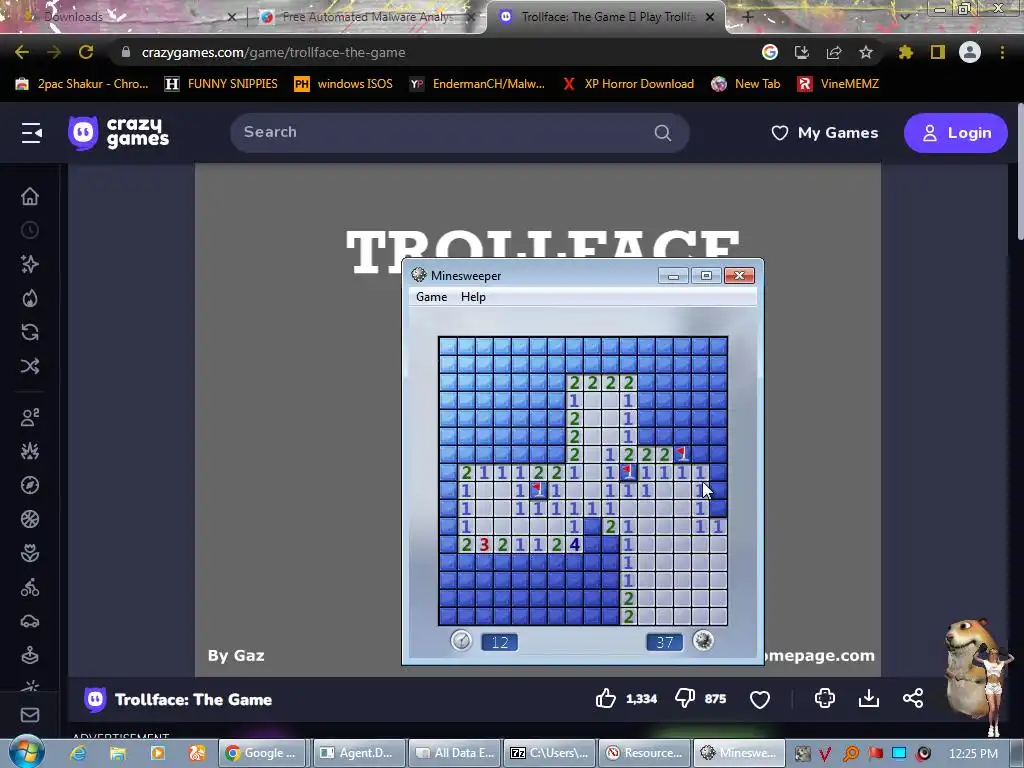Open Updated games refresh icon

(30, 332)
